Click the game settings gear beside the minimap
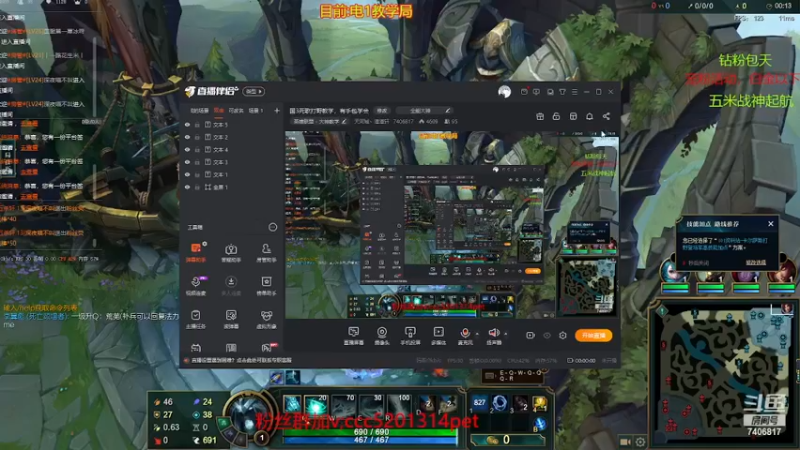Screen dimensions: 800x450 point(640,442)
